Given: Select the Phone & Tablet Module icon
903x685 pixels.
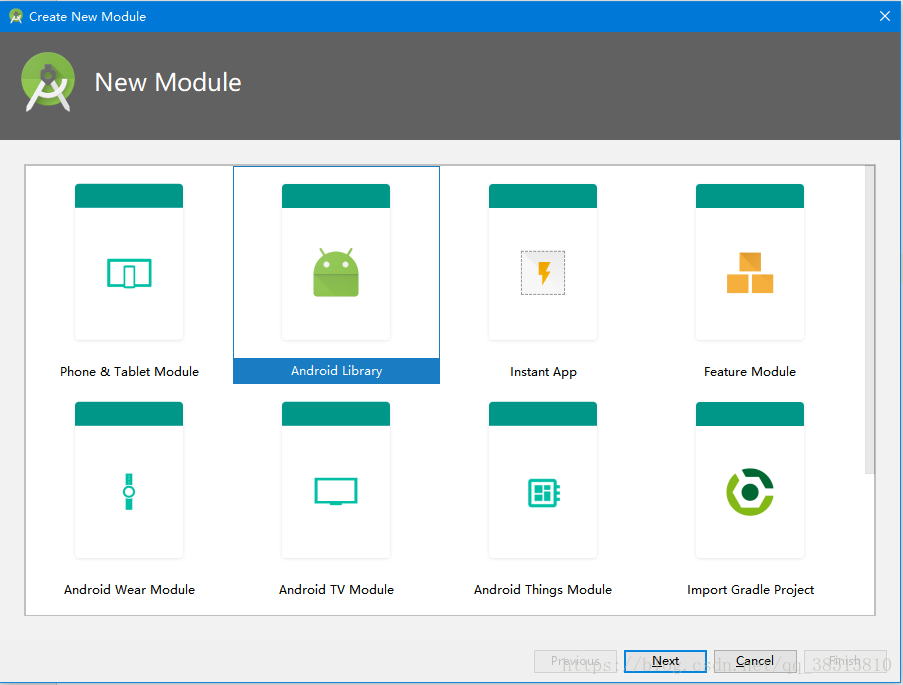Looking at the screenshot, I should click(x=129, y=273).
